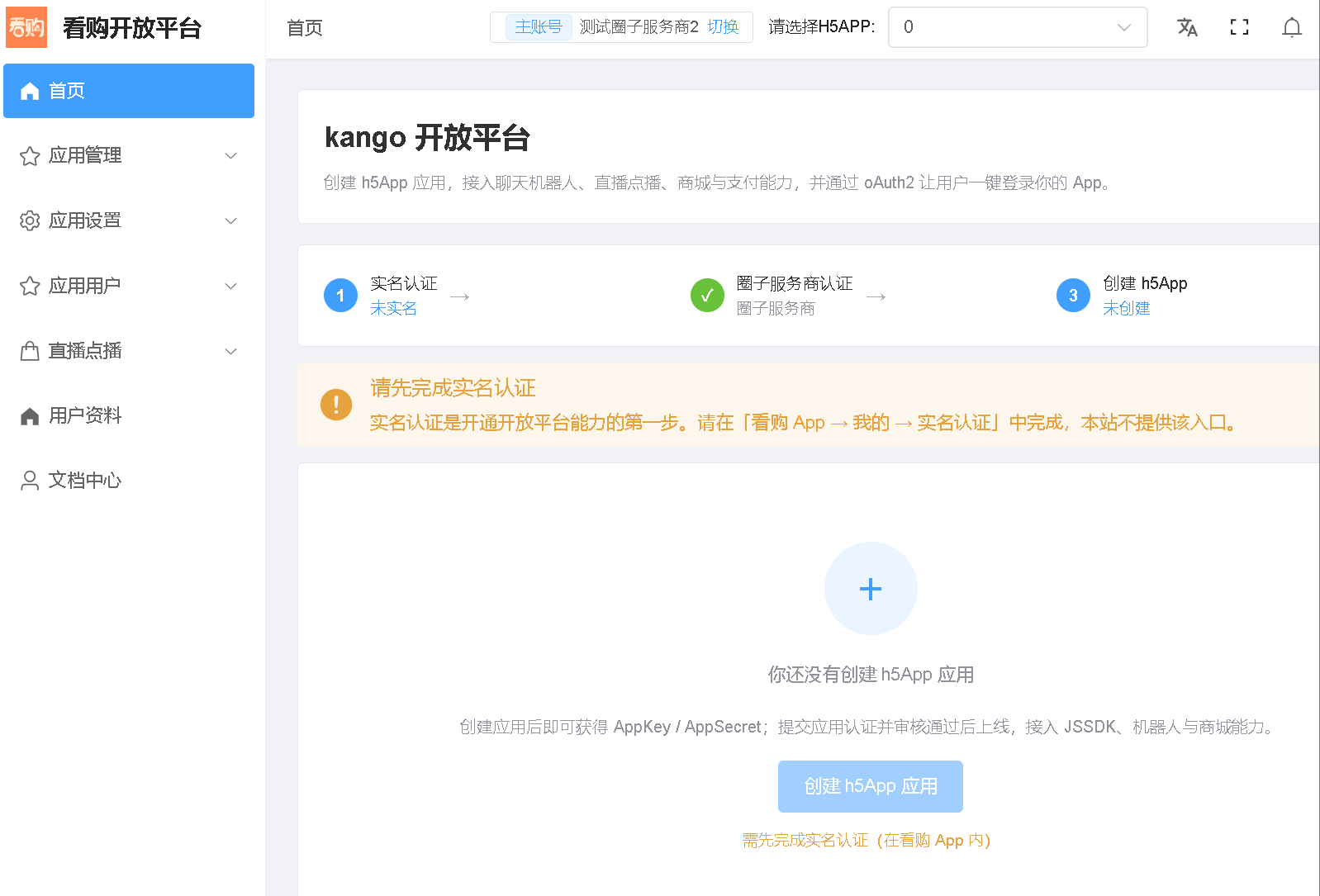Click 切换 to switch account
Viewport: 1320px width, 896px height.
coord(723,27)
